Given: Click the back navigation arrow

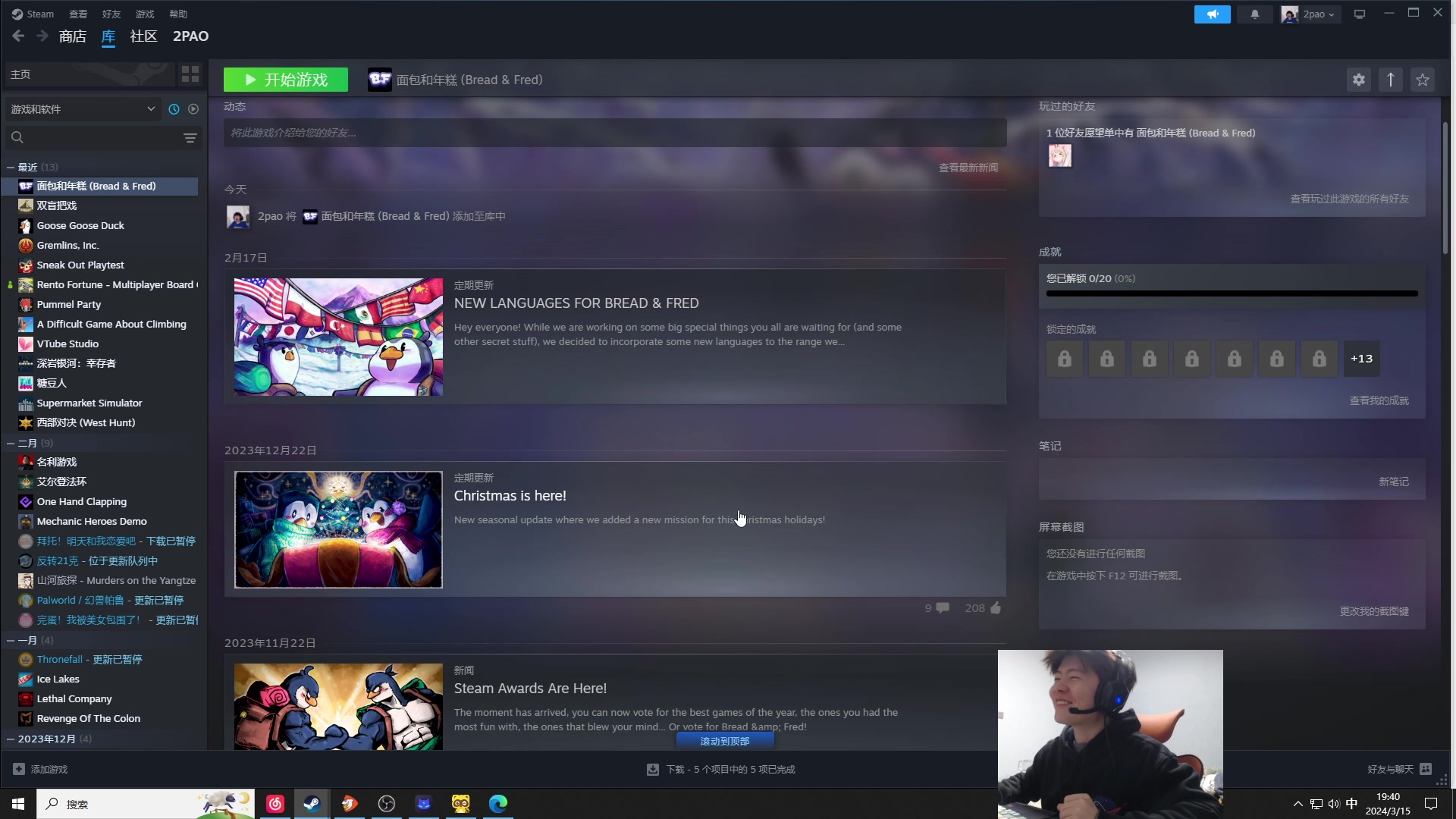Looking at the screenshot, I should point(18,36).
